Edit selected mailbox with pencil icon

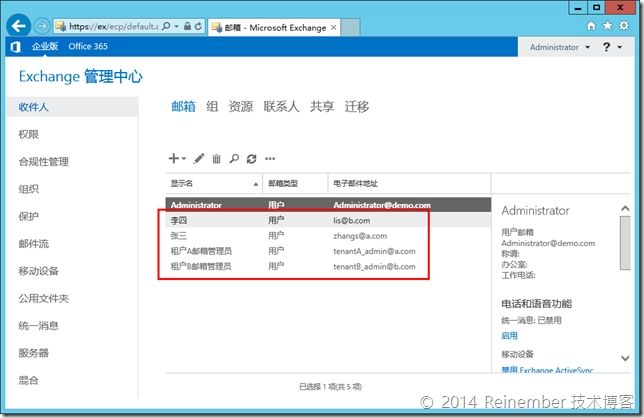pos(199,158)
